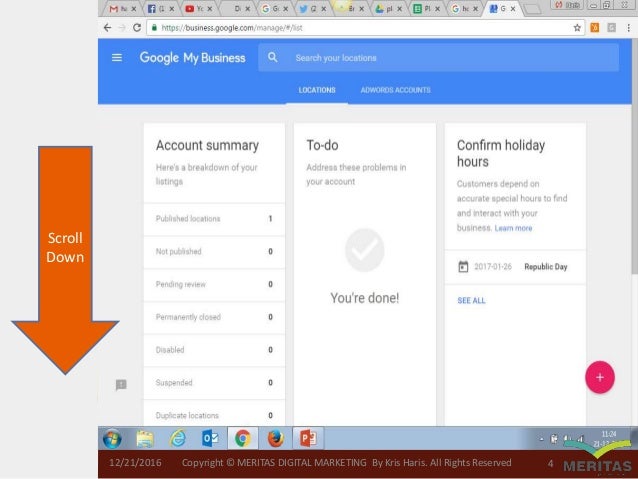Click in the Search your locations field

(439, 58)
